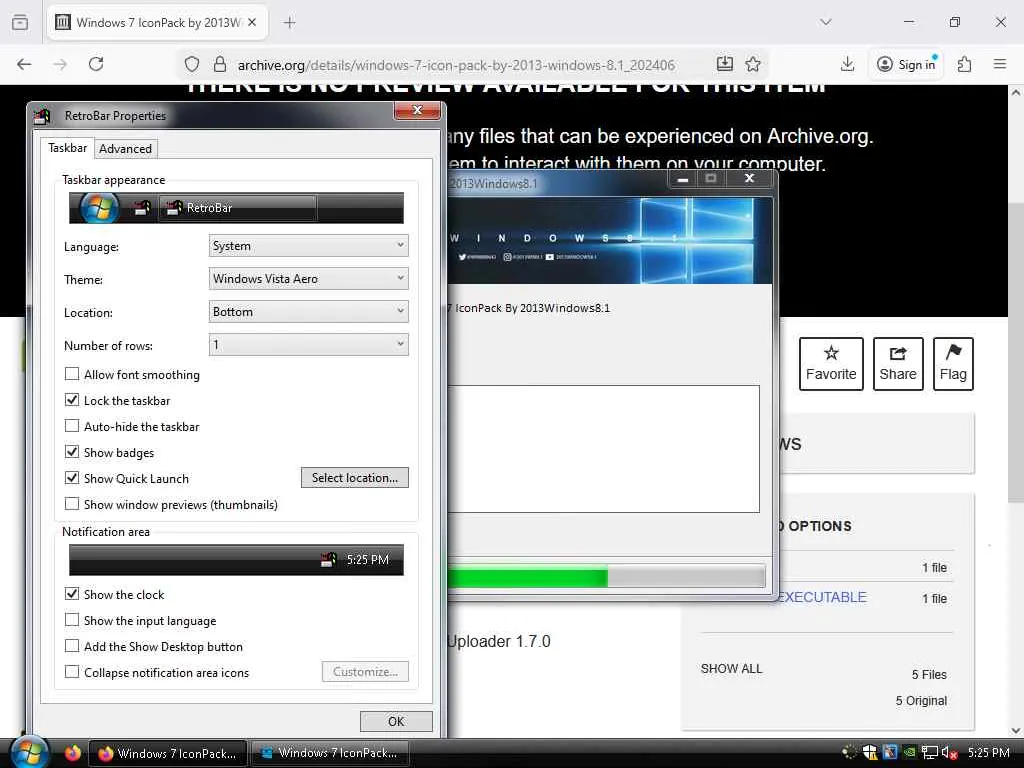Click the spinning dots tray icon
1024x768 pixels.
point(849,753)
